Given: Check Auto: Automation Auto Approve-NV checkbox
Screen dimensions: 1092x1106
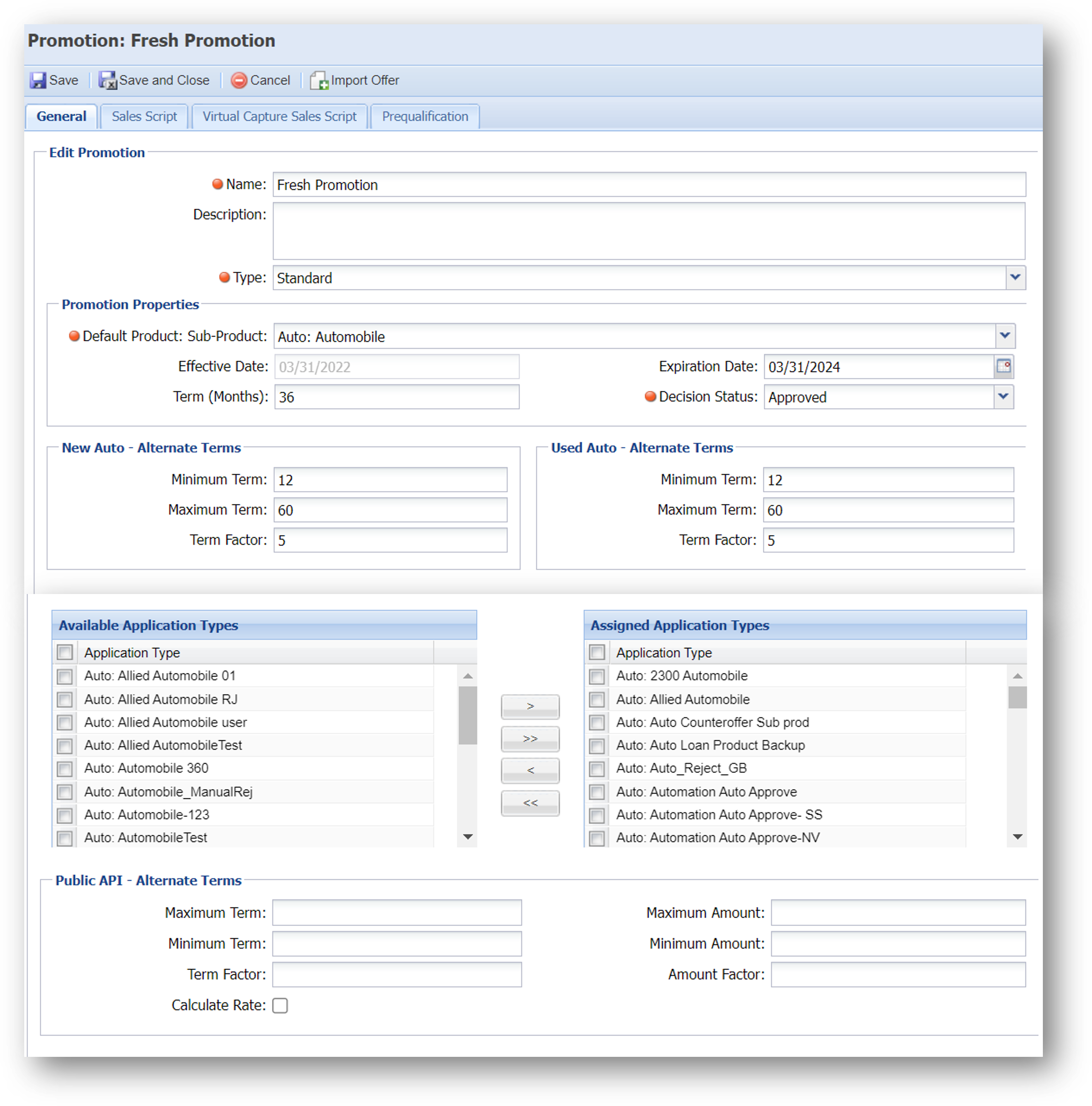Looking at the screenshot, I should click(x=597, y=838).
